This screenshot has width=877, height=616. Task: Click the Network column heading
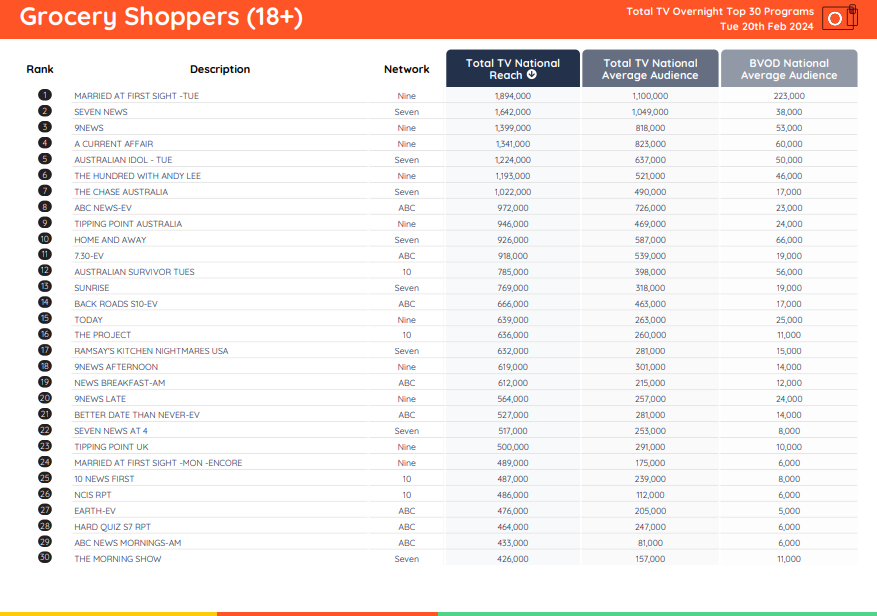pyautogui.click(x=406, y=69)
